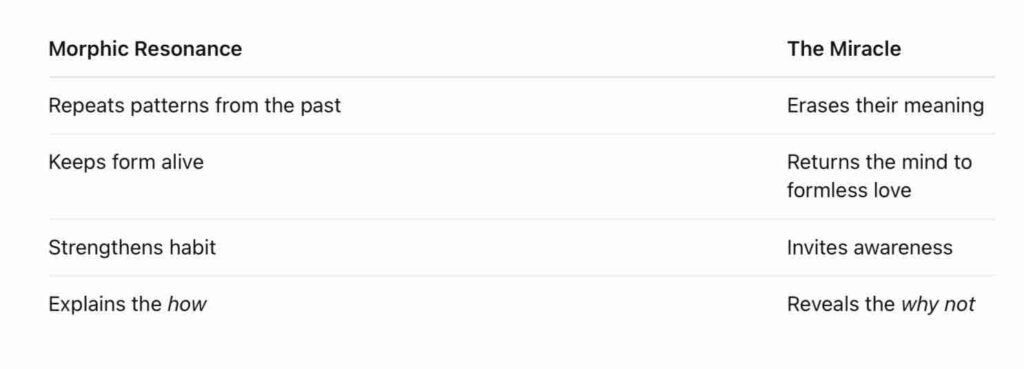
Task: Click the Explains the how cell
Action: click(x=127, y=304)
